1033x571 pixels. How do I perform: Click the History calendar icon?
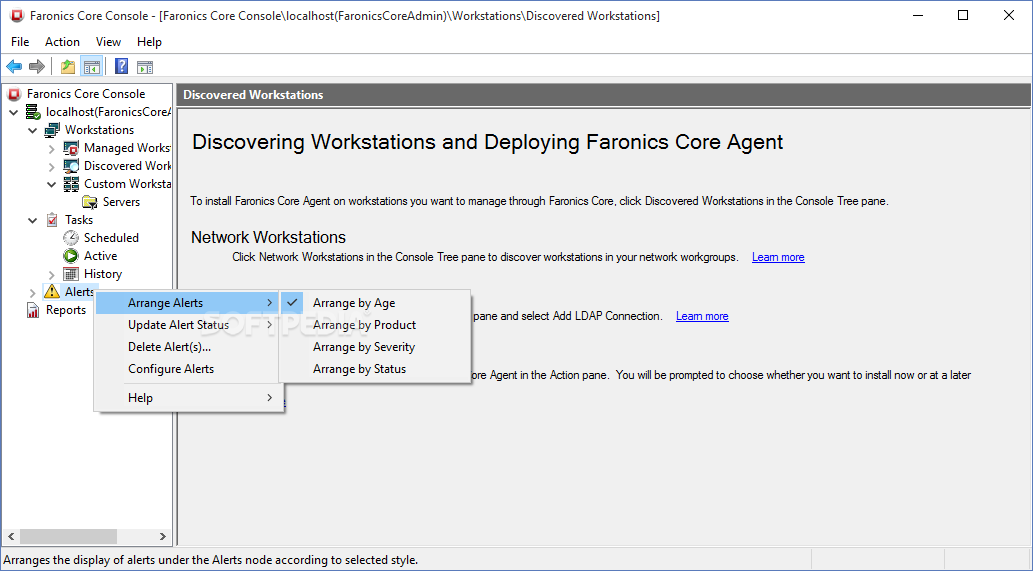pos(71,274)
